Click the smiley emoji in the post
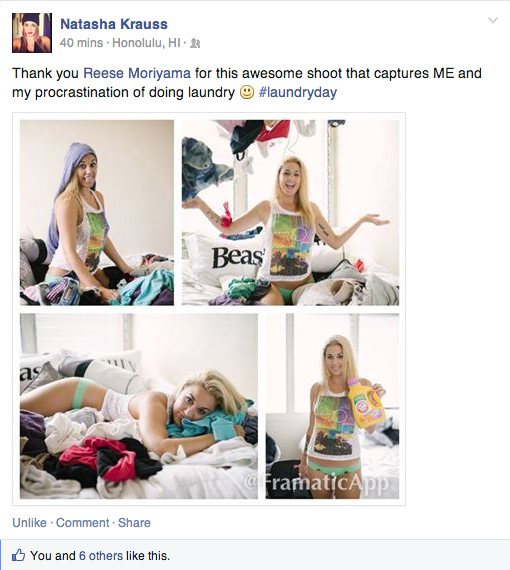The height and width of the screenshot is (570, 510). (x=247, y=92)
